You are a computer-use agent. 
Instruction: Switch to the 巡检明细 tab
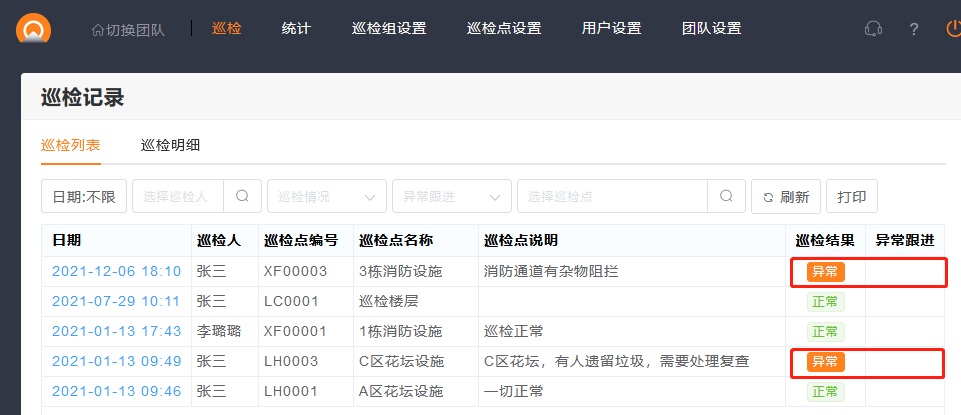point(170,145)
